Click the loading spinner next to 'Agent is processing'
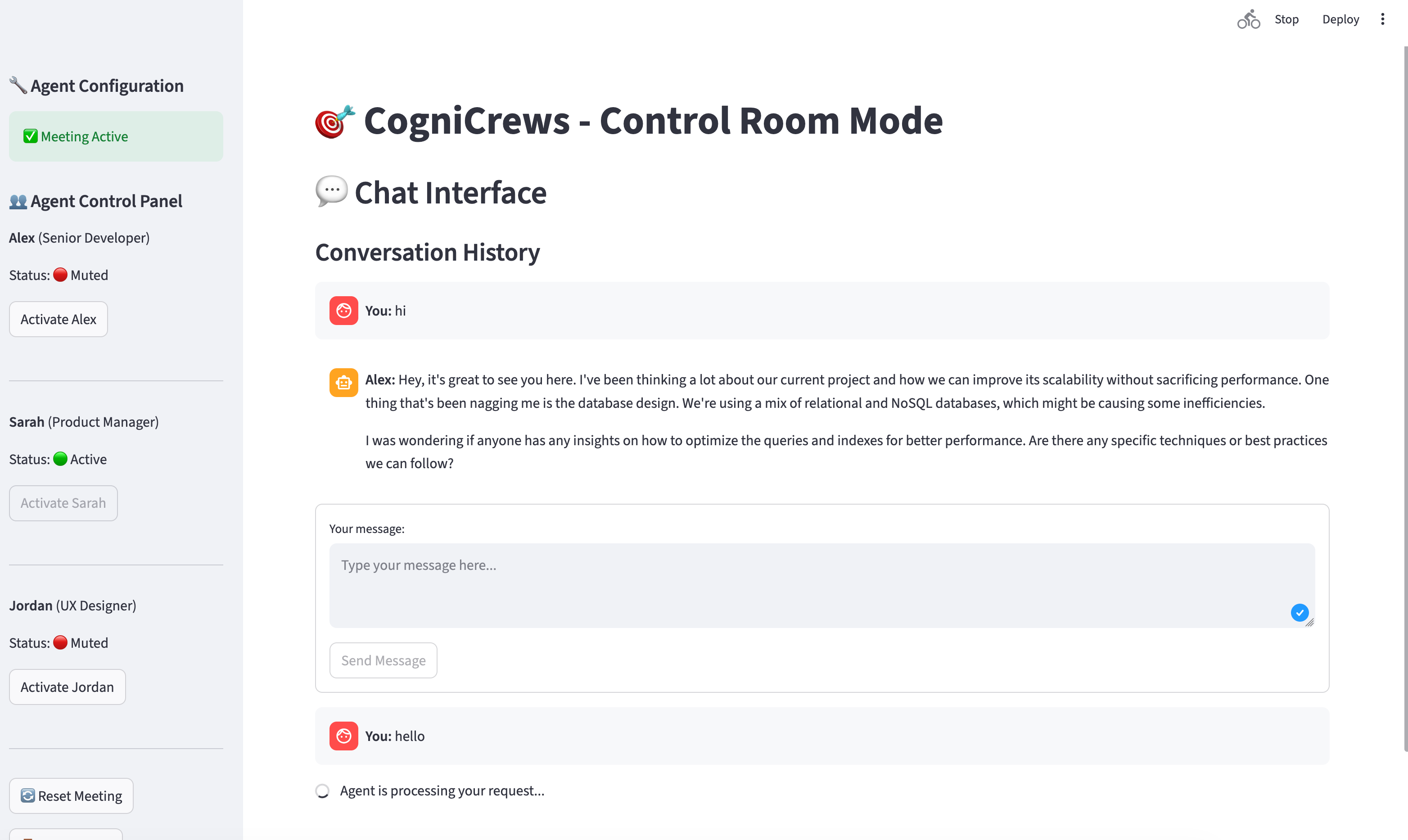Image resolution: width=1408 pixels, height=840 pixels. (323, 791)
